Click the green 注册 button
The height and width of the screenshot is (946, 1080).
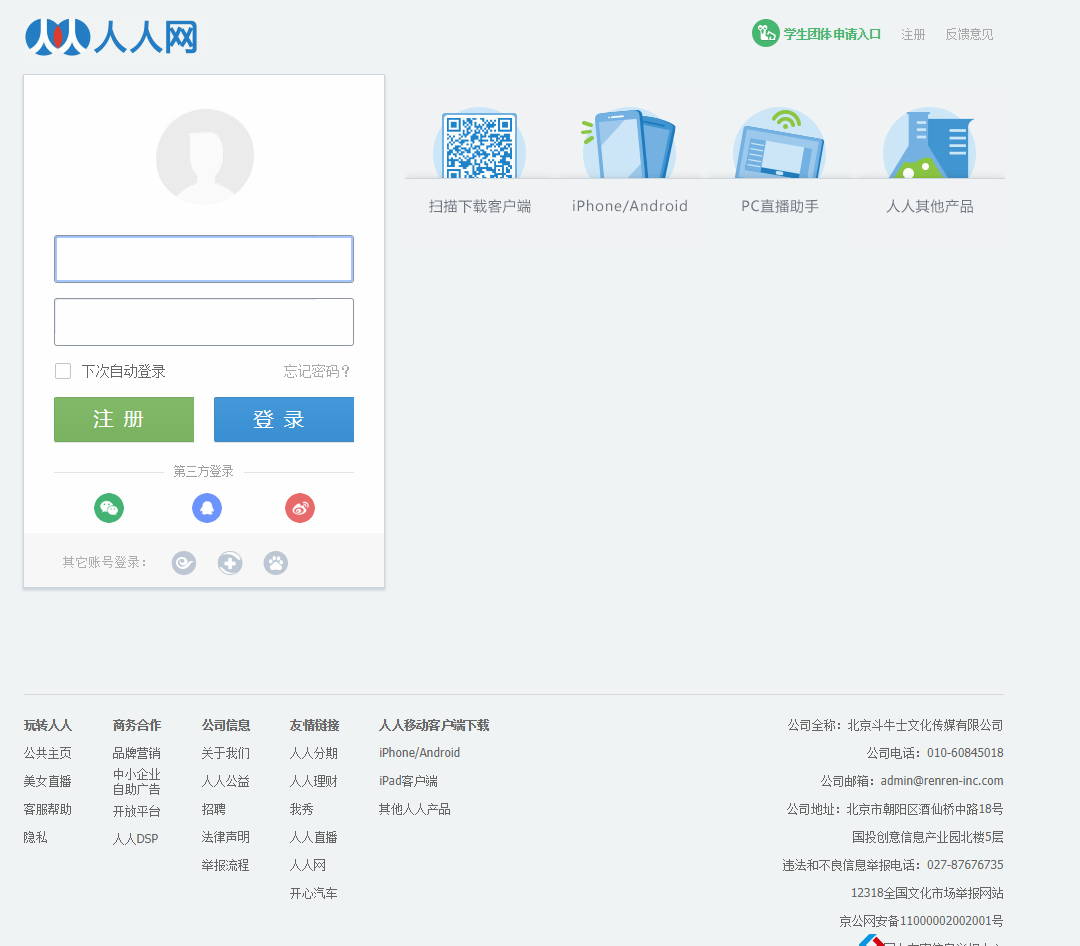click(124, 419)
